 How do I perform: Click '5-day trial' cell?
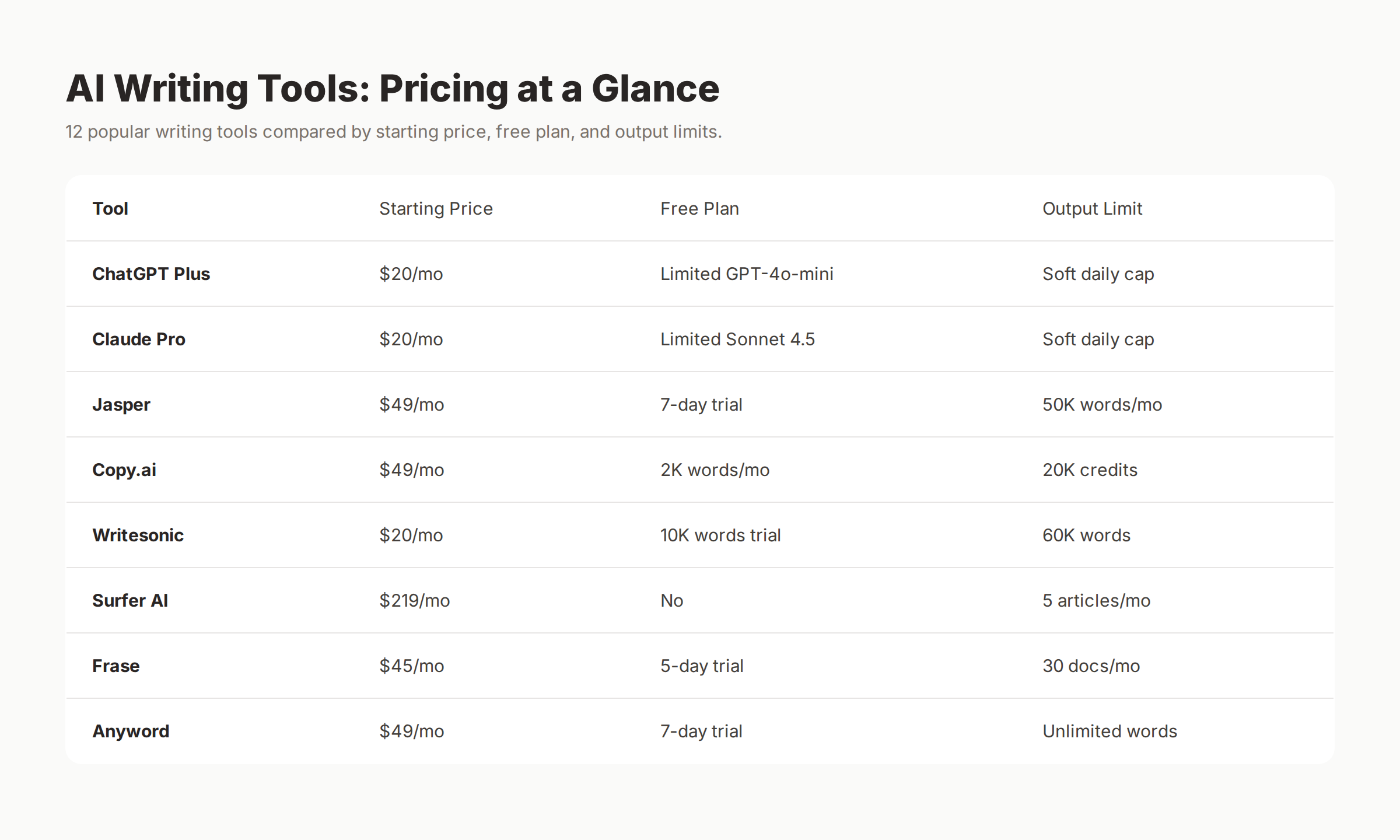702,666
